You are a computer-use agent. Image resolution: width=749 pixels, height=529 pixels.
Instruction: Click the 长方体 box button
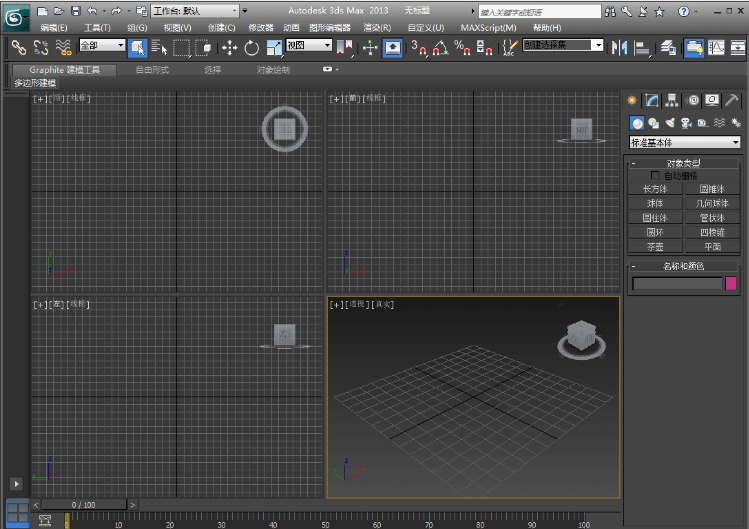click(x=655, y=188)
